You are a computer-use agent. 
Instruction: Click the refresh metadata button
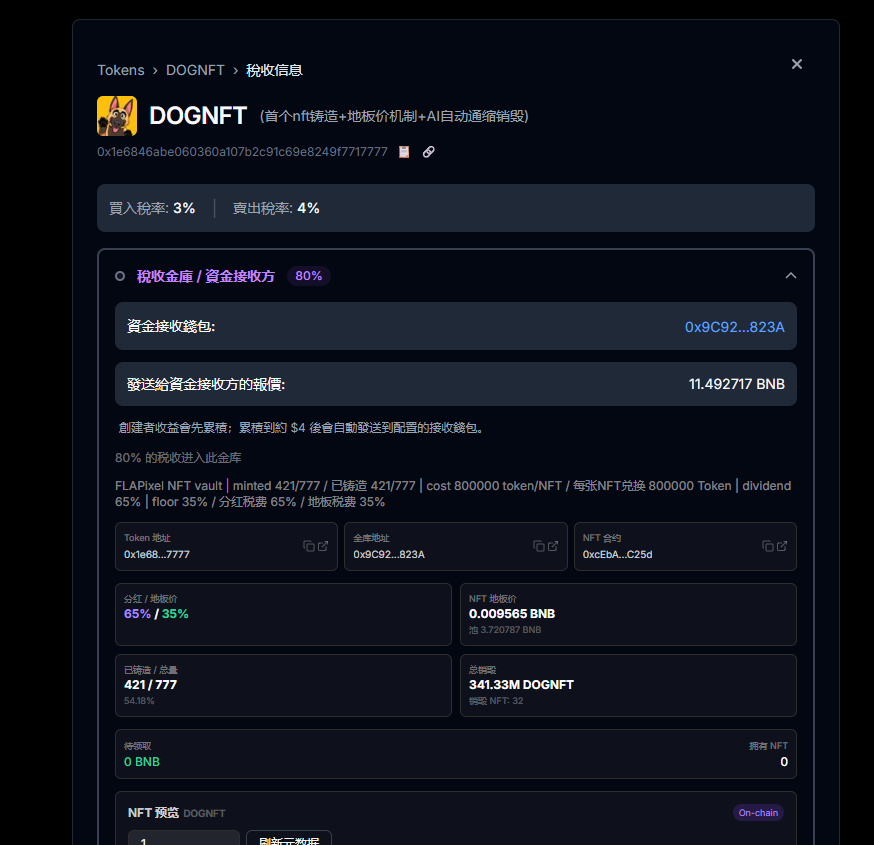coord(289,838)
